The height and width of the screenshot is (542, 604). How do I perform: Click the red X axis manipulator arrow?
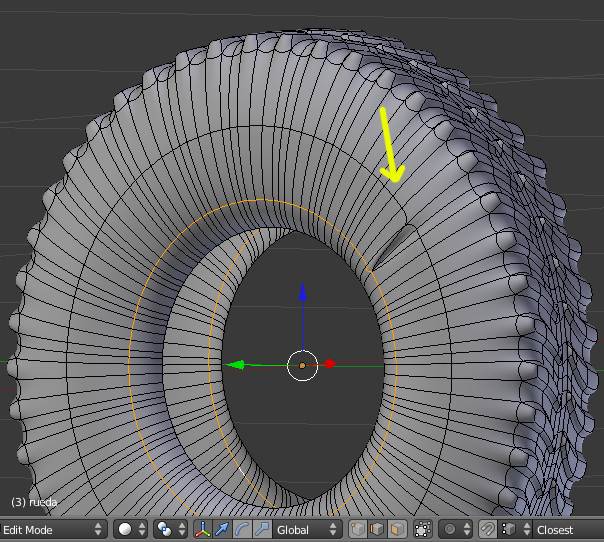330,364
